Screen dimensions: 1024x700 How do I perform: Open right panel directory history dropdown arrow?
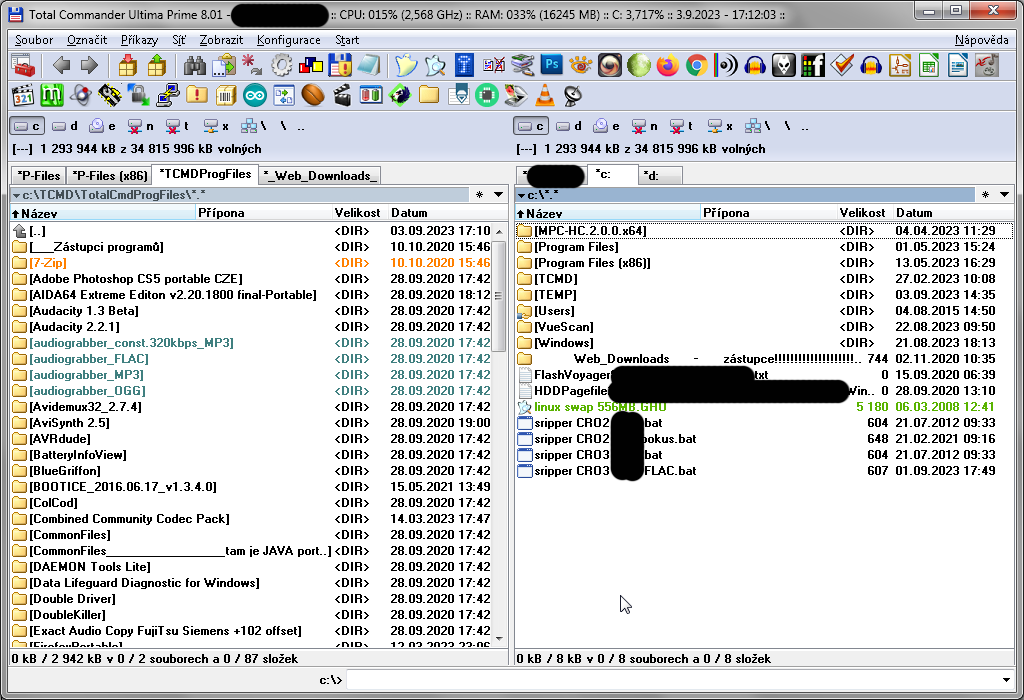[x=1003, y=195]
